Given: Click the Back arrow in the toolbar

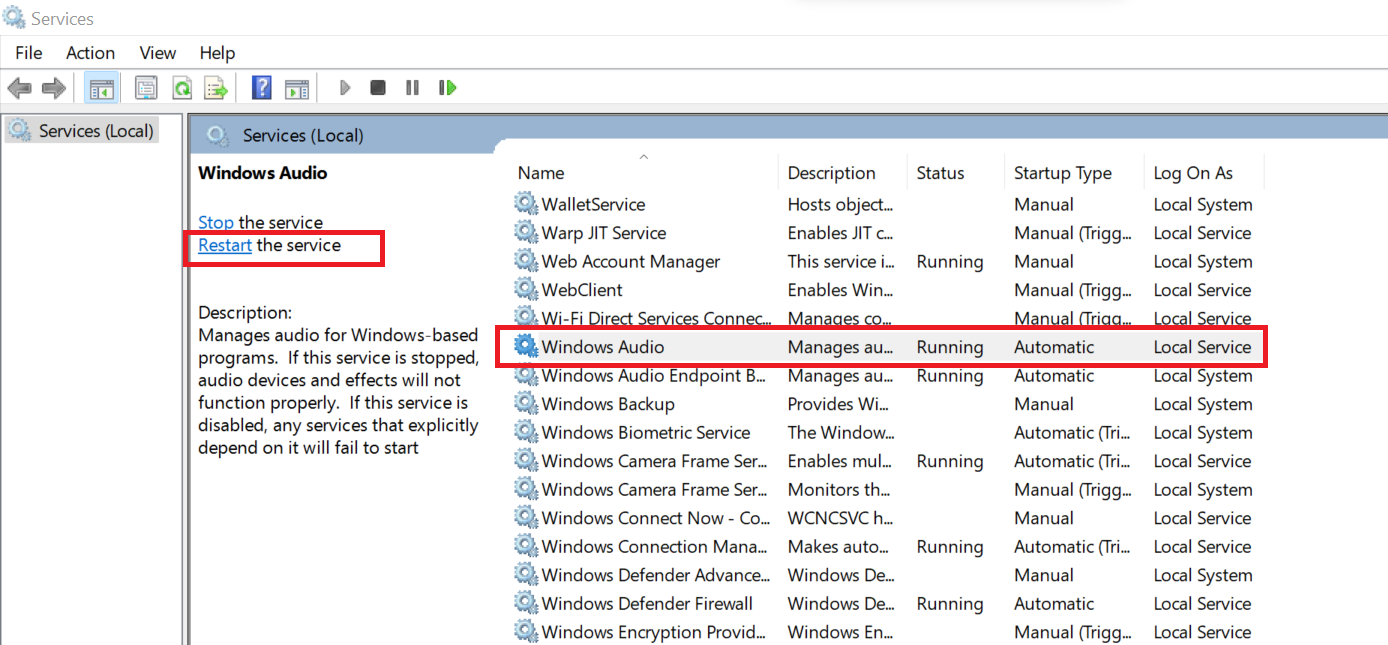Looking at the screenshot, I should pyautogui.click(x=19, y=88).
